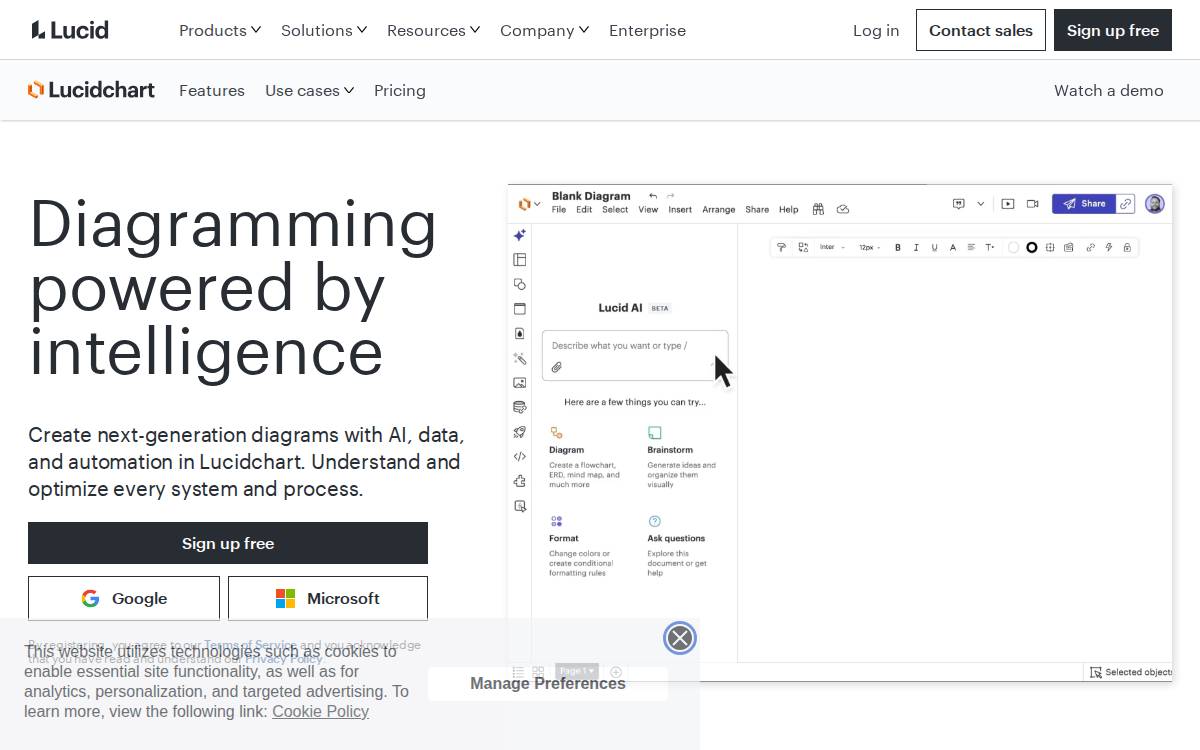The image size is (1200, 750).
Task: Click the undo arrow next to Blank Diagram
Action: coord(653,196)
